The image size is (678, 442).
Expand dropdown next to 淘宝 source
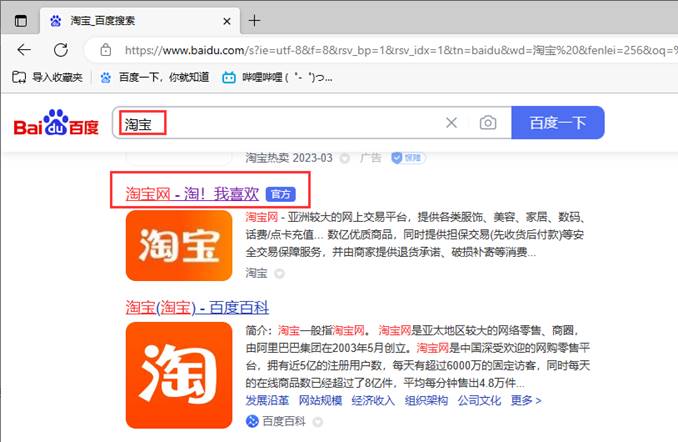[280, 272]
